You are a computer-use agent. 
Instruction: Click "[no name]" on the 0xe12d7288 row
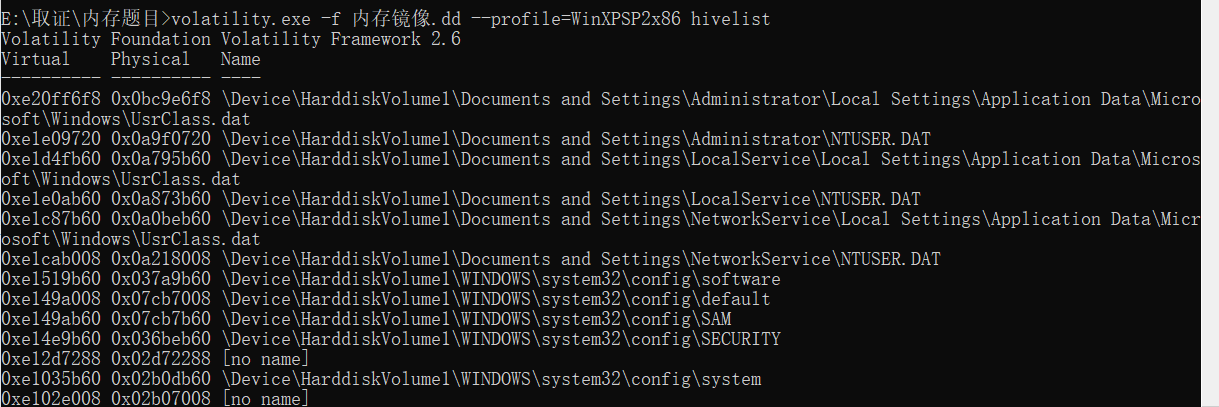[266, 359]
